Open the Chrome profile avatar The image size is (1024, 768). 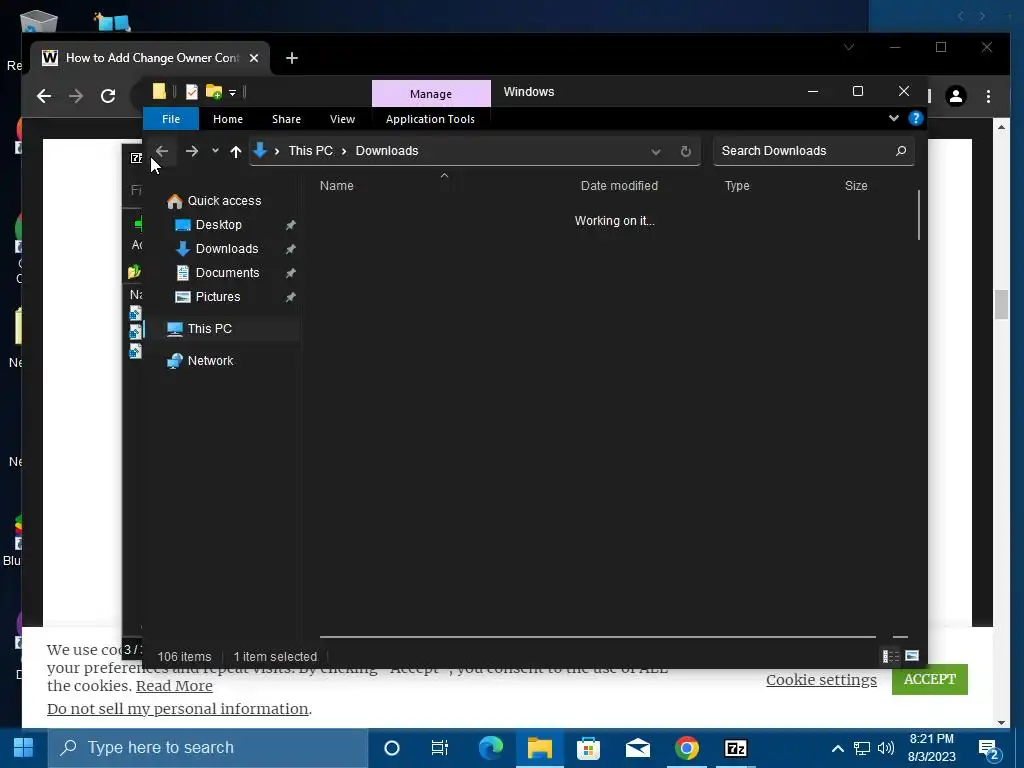click(956, 96)
